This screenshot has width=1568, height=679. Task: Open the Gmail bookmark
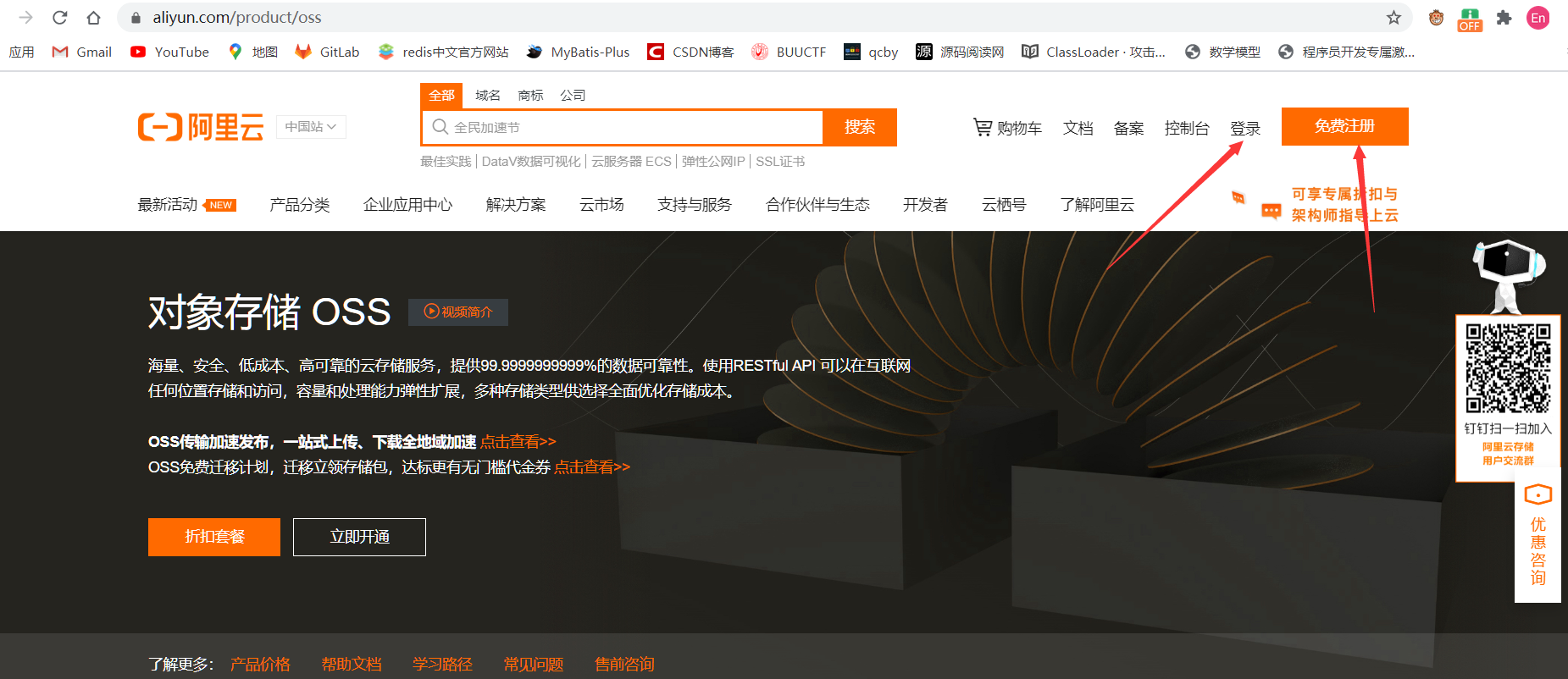point(82,52)
